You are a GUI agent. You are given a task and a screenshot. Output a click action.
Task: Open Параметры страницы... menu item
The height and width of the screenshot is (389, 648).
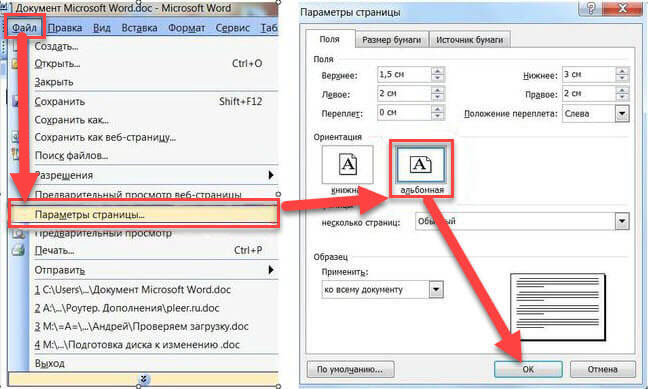coord(144,215)
